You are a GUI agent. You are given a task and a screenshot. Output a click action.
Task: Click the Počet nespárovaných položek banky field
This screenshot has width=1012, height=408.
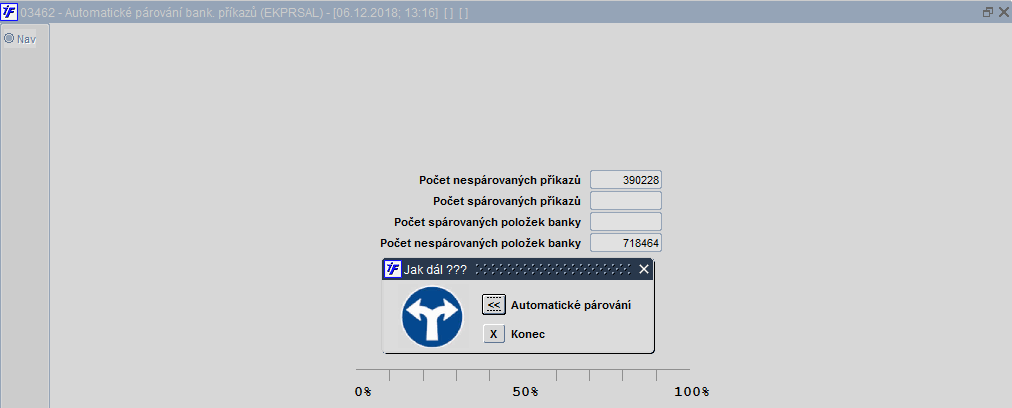[x=626, y=243]
